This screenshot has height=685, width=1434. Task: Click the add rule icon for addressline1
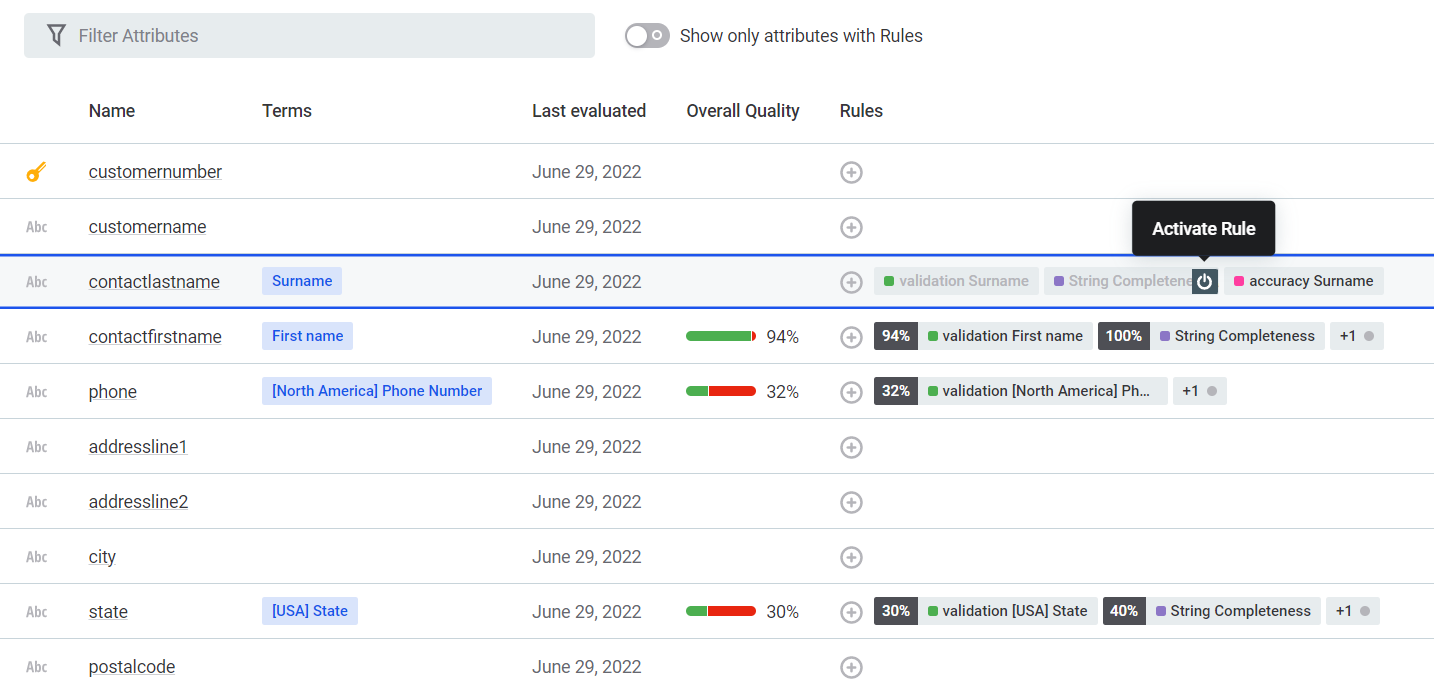[x=851, y=448]
